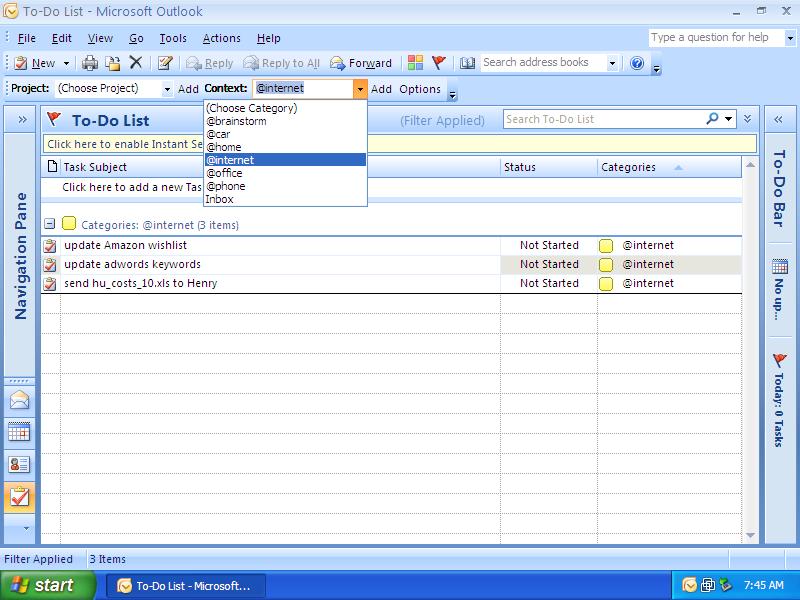Click the Forward button
Image resolution: width=800 pixels, height=600 pixels.
361,63
